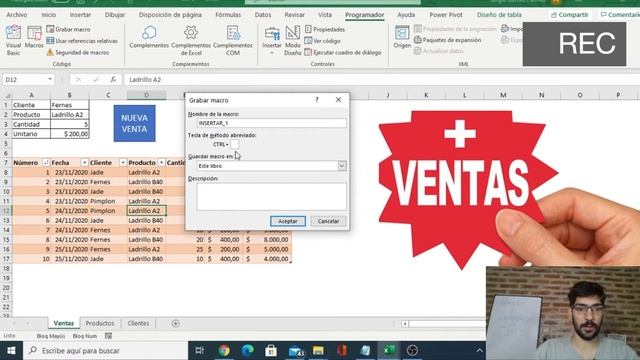Image resolution: width=640 pixels, height=360 pixels.
Task: Open OBS Studio from taskbar
Action: pos(412,351)
